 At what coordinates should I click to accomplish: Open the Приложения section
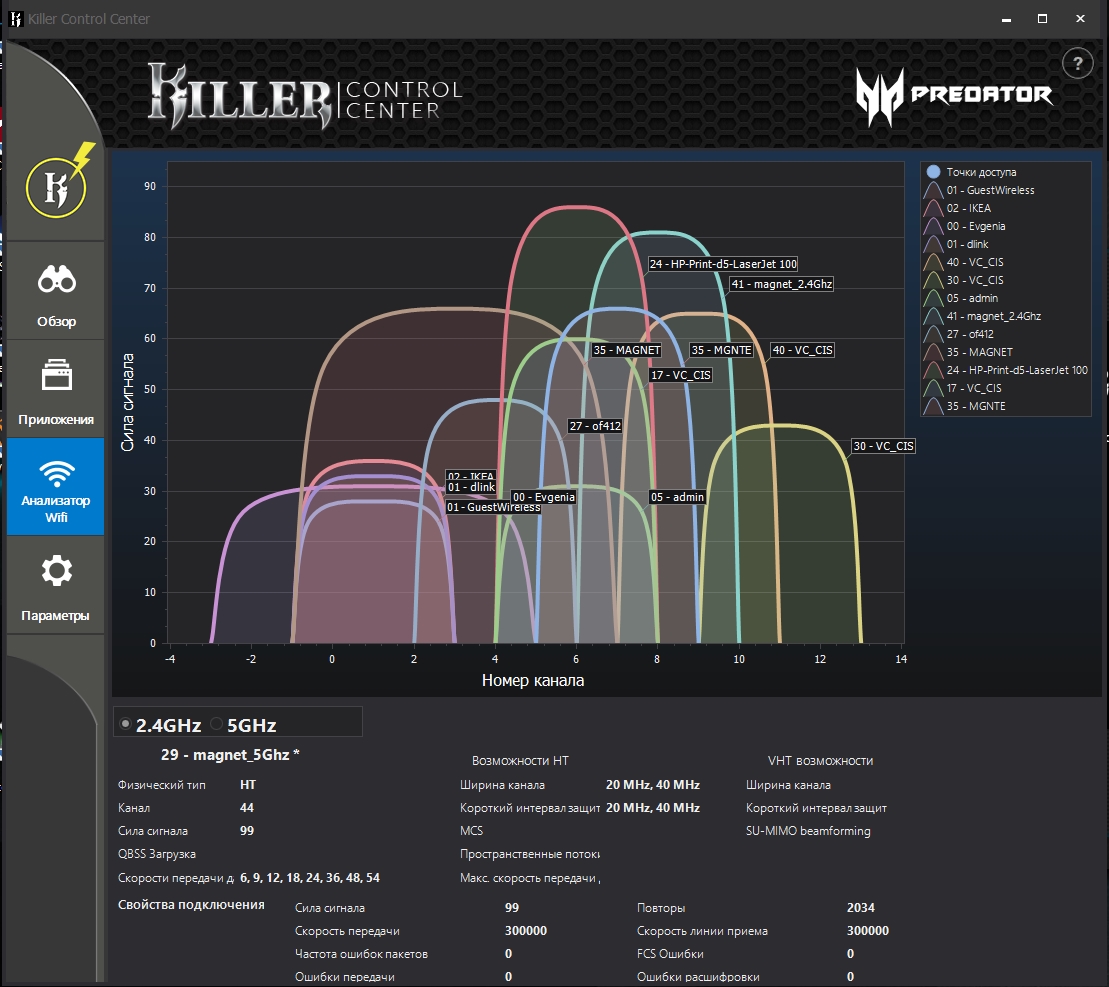(56, 390)
